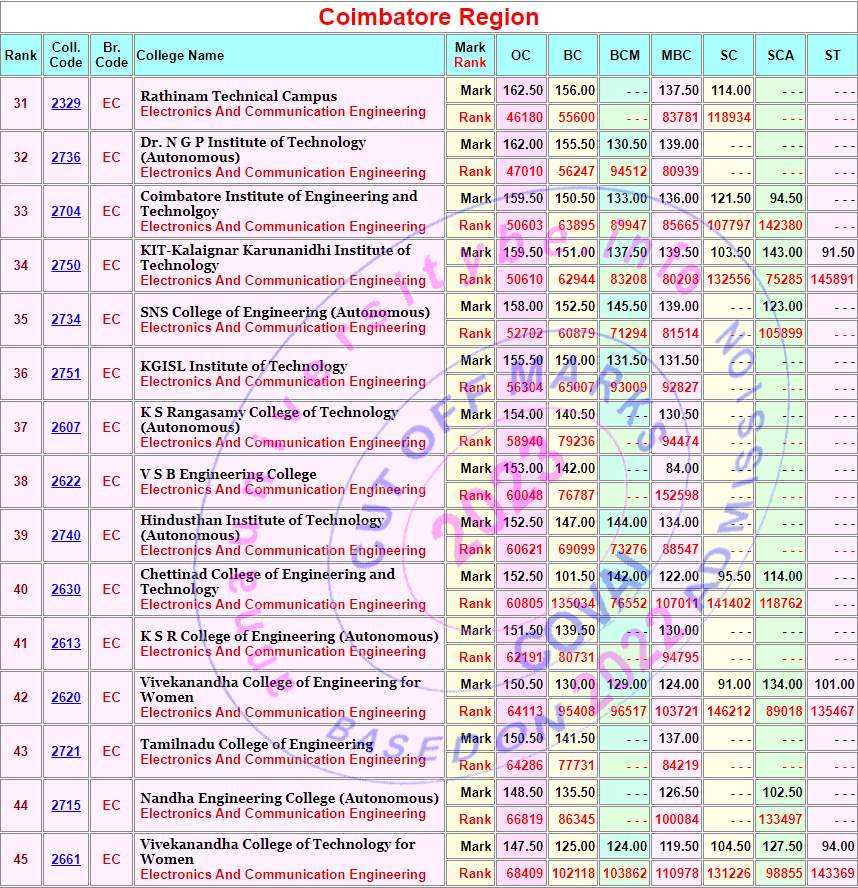858x888 pixels.
Task: Open college code 2734 for SNS College
Action: click(x=66, y=320)
